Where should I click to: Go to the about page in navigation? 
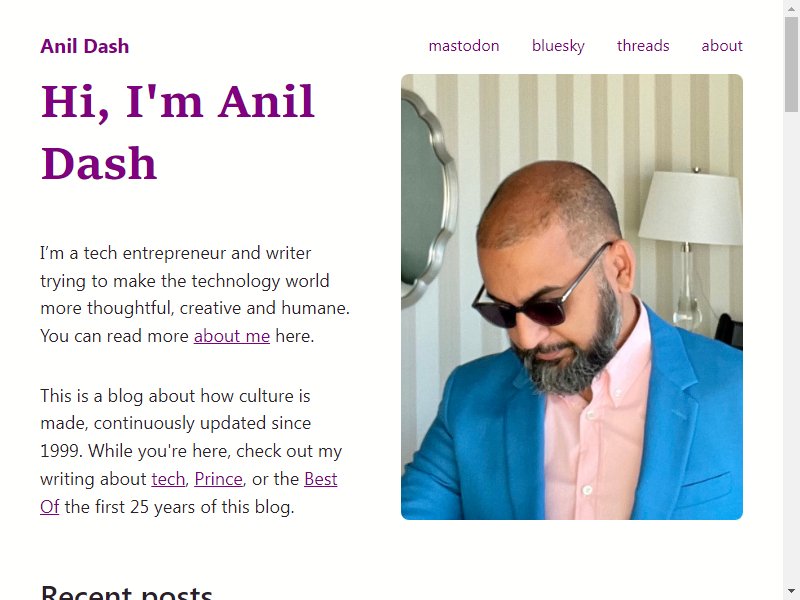click(x=722, y=46)
